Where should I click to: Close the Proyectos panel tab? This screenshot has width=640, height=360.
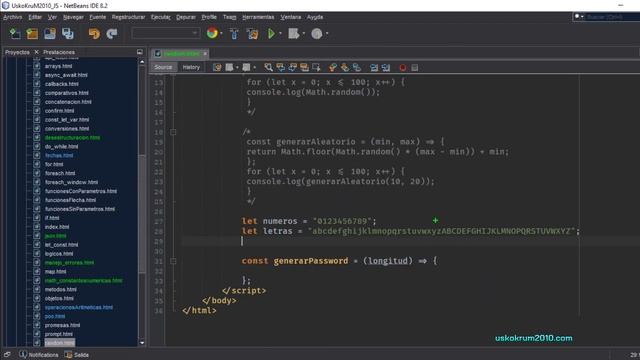36,52
